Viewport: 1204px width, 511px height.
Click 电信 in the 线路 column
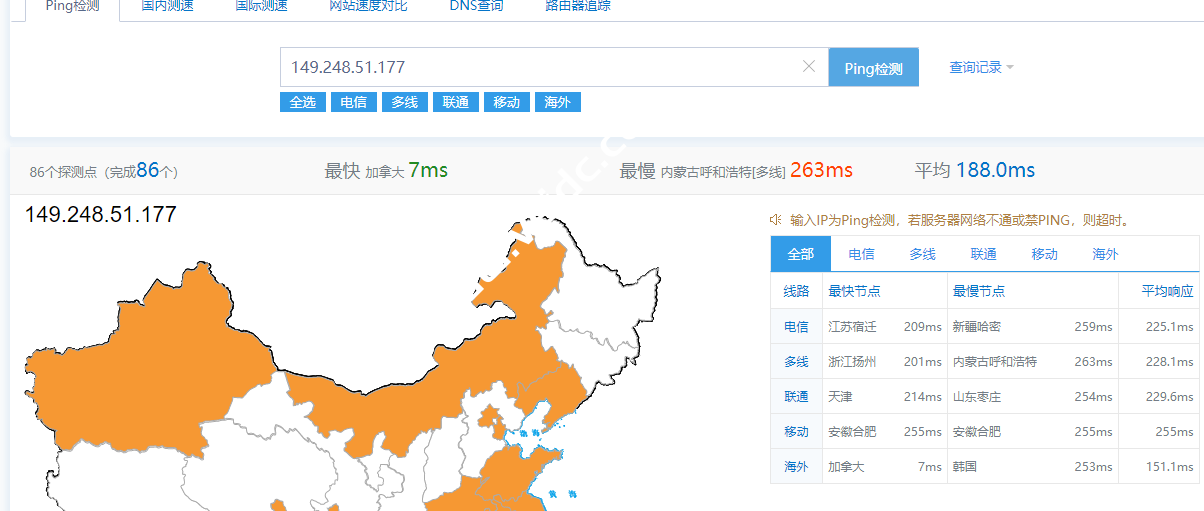[796, 327]
